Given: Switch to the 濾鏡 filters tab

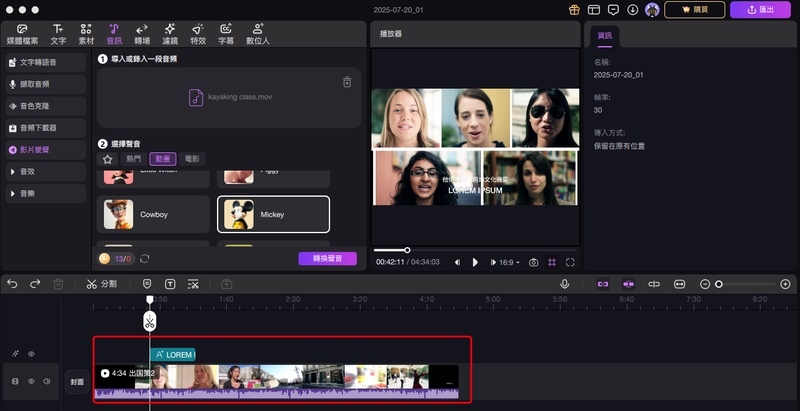Looking at the screenshot, I should pos(170,34).
